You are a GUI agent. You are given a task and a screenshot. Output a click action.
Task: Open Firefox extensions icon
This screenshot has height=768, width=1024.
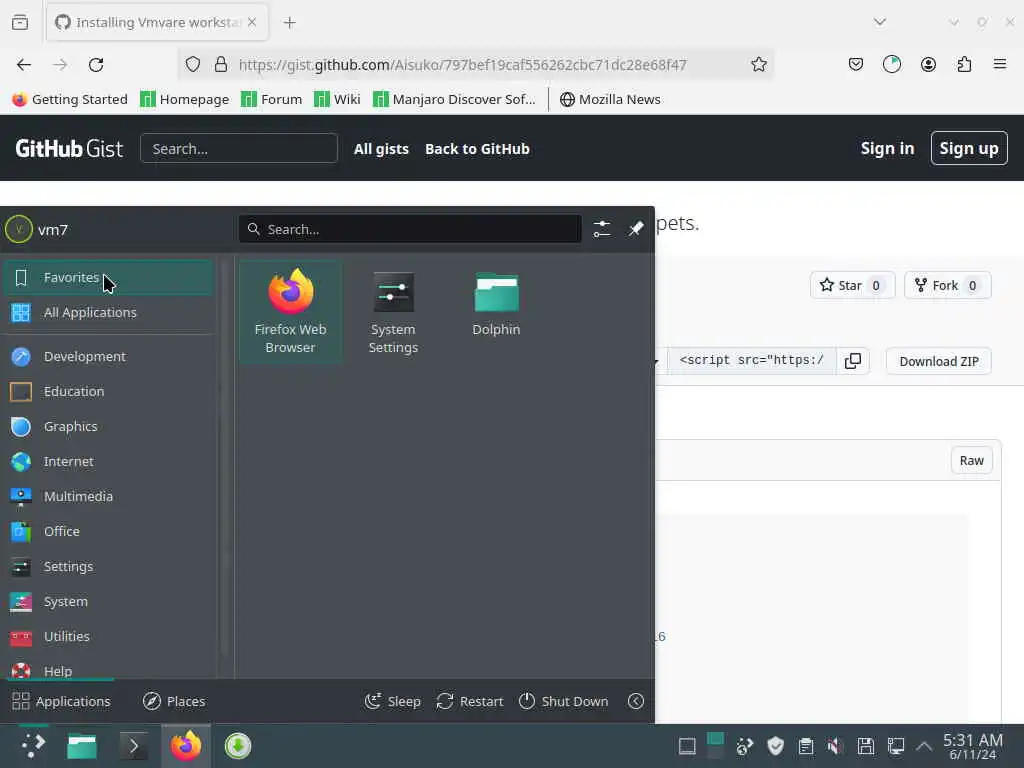(x=964, y=65)
